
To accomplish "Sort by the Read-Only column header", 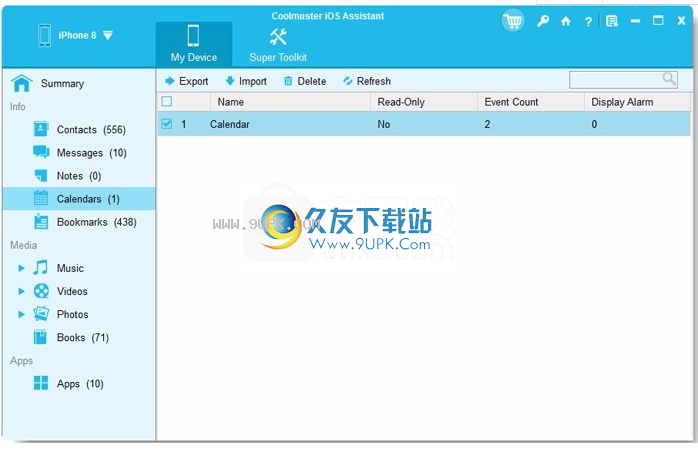I will [x=424, y=102].
